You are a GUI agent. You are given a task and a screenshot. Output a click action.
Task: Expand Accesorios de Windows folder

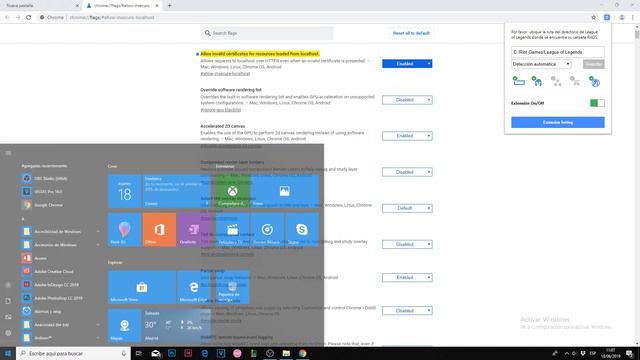61,245
